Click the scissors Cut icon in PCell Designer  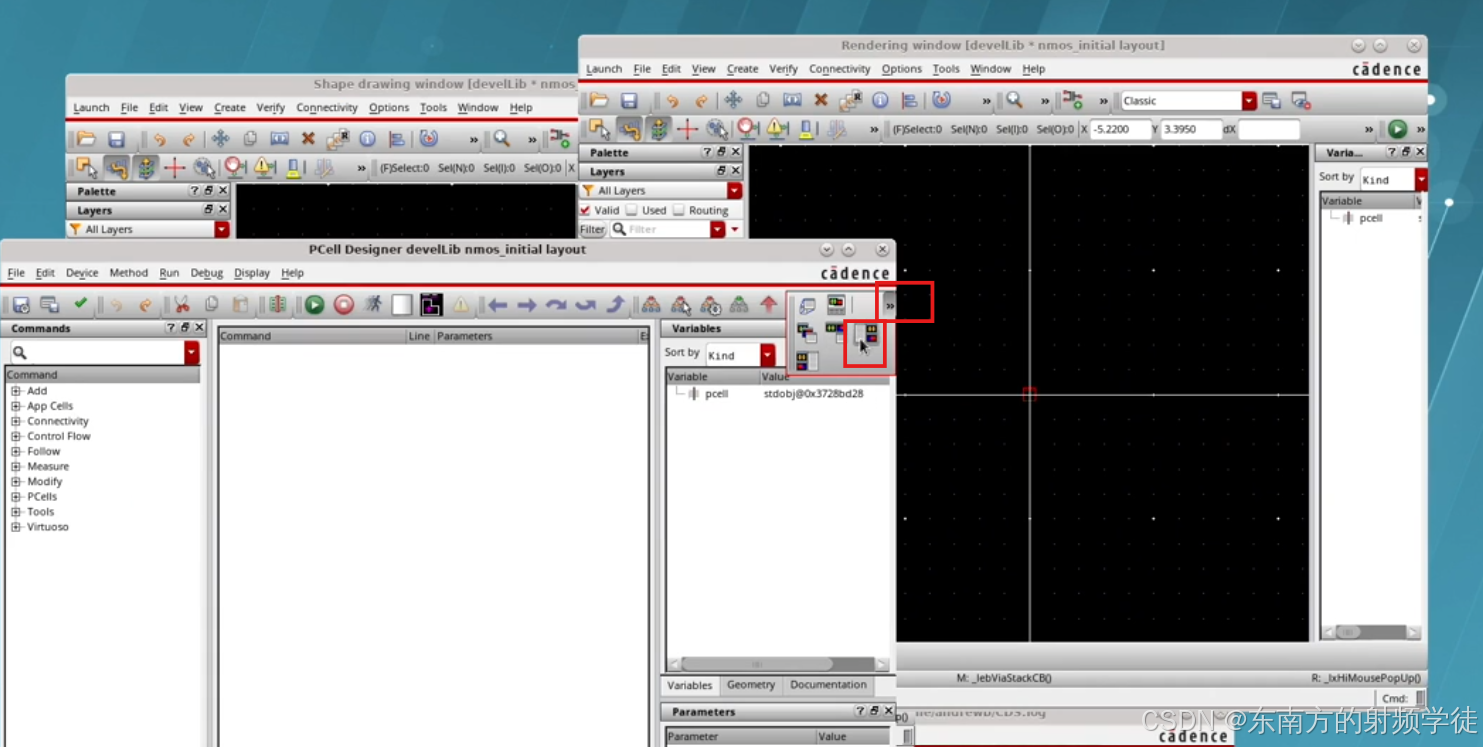181,305
